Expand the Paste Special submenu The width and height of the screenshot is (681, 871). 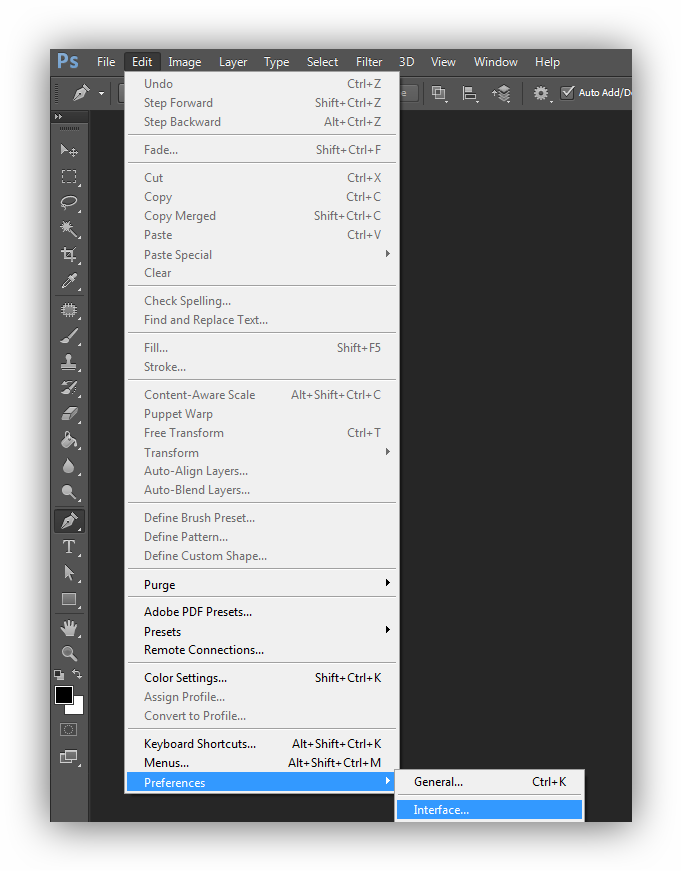tap(262, 254)
